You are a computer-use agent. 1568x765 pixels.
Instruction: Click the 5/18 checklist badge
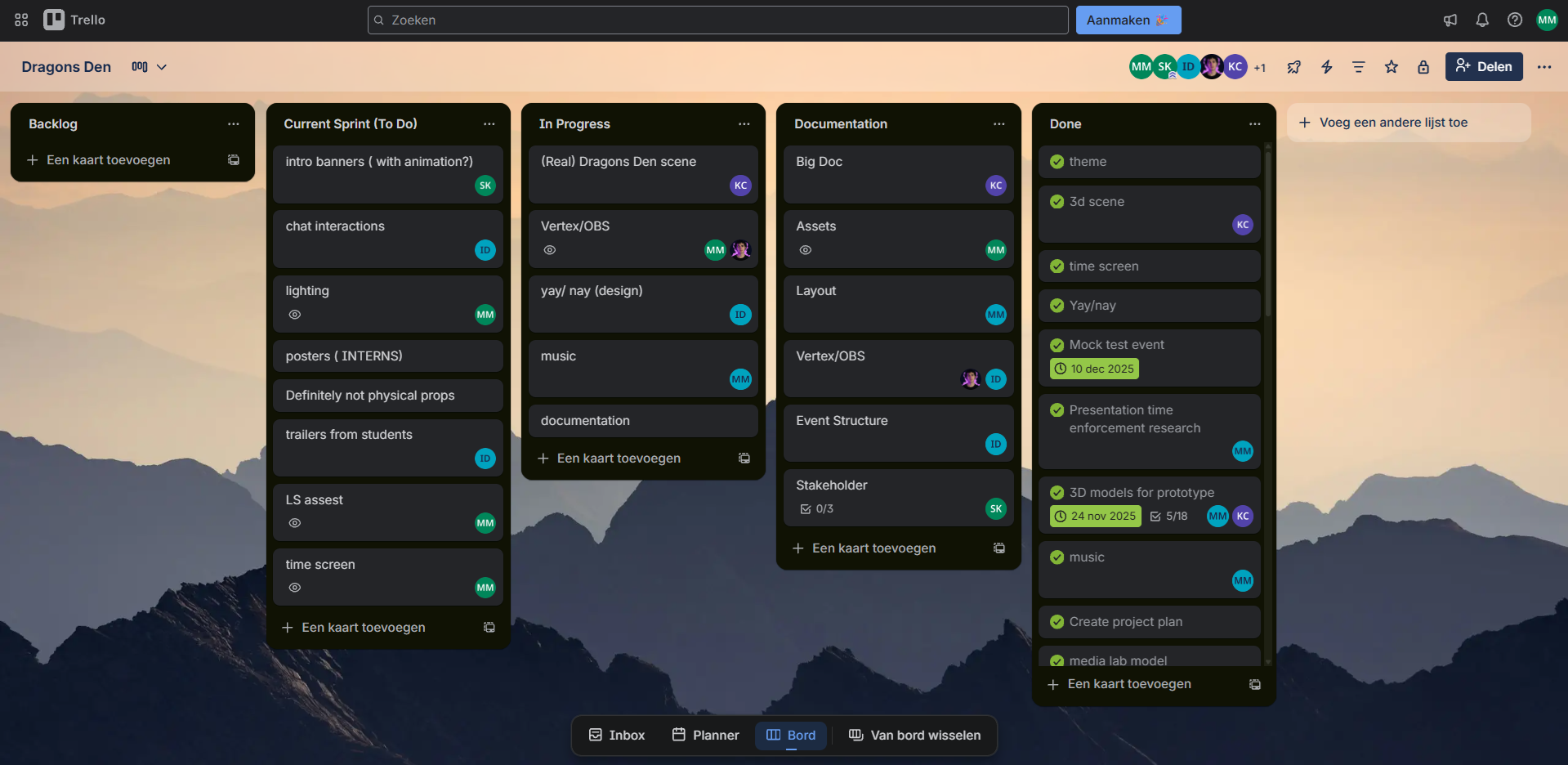tap(1168, 517)
